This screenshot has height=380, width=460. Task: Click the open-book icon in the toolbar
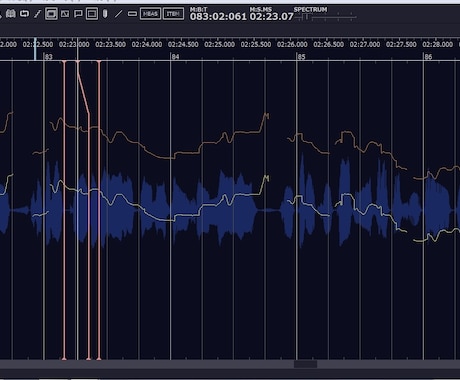click(11, 14)
